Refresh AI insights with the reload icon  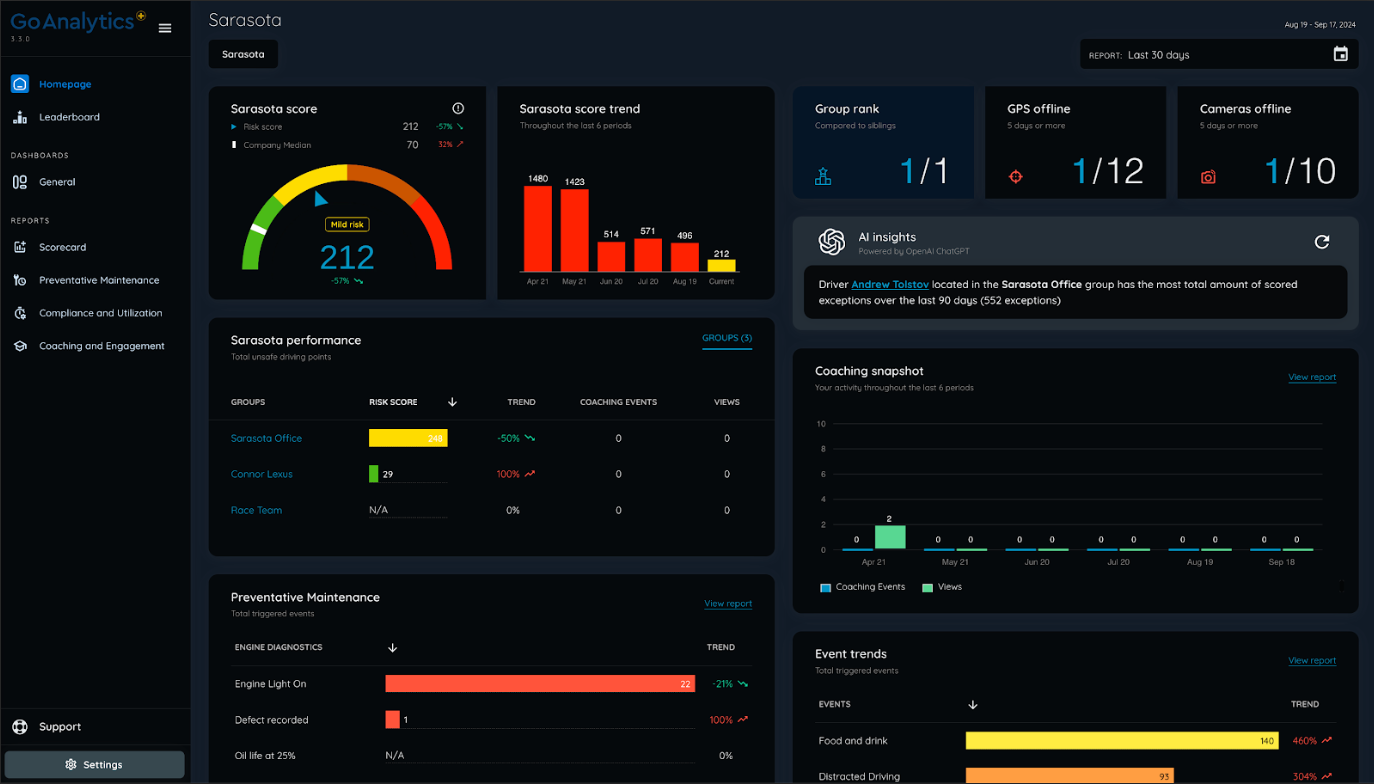(1321, 242)
